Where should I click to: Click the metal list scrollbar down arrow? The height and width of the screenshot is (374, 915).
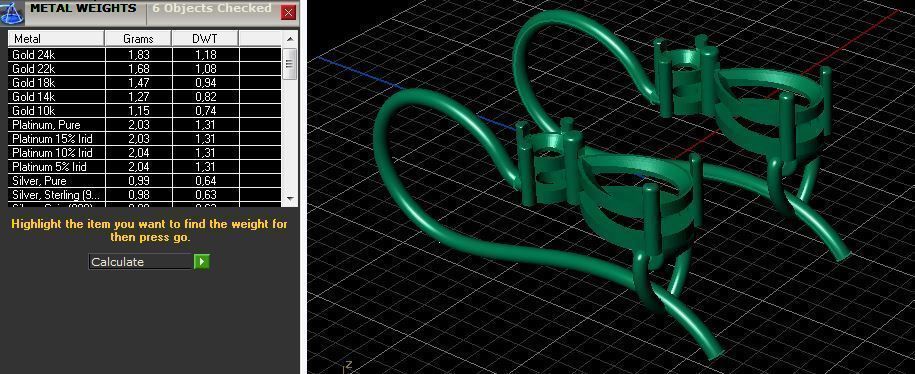tap(290, 199)
